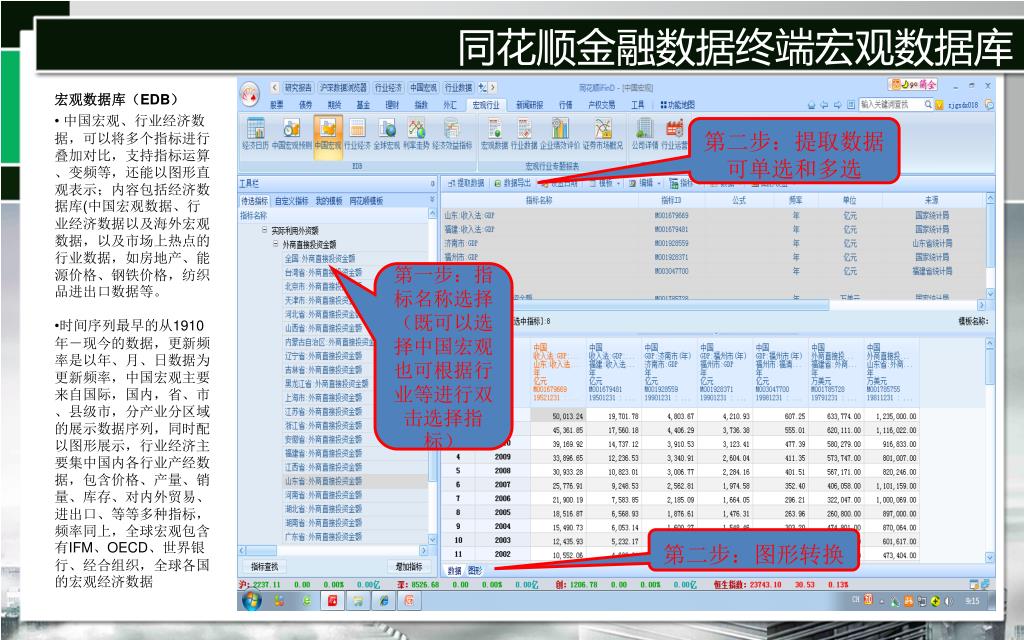
Task: Collapse the 实际利用外资额 tree node
Action: click(264, 230)
